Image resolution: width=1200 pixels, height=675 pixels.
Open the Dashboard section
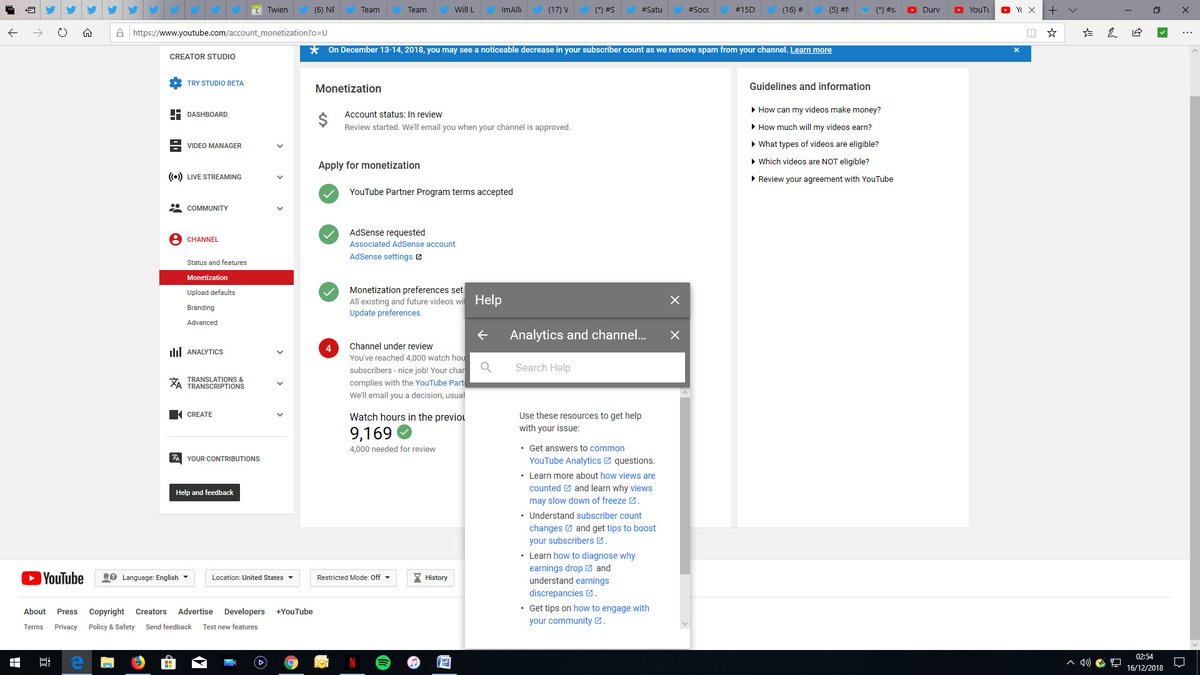click(207, 114)
